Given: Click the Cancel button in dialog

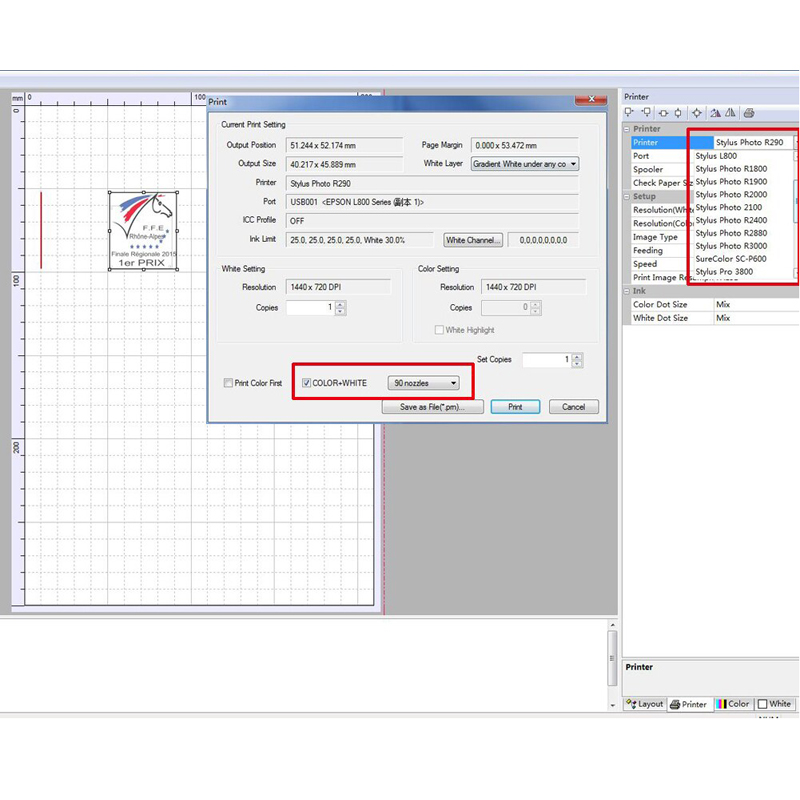Looking at the screenshot, I should [573, 407].
